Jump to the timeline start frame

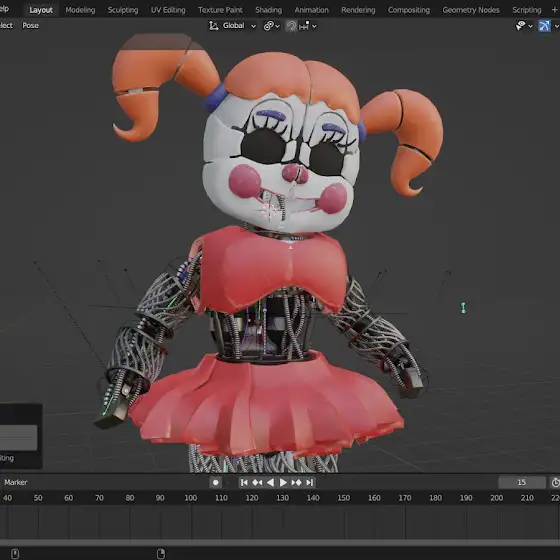point(244,482)
